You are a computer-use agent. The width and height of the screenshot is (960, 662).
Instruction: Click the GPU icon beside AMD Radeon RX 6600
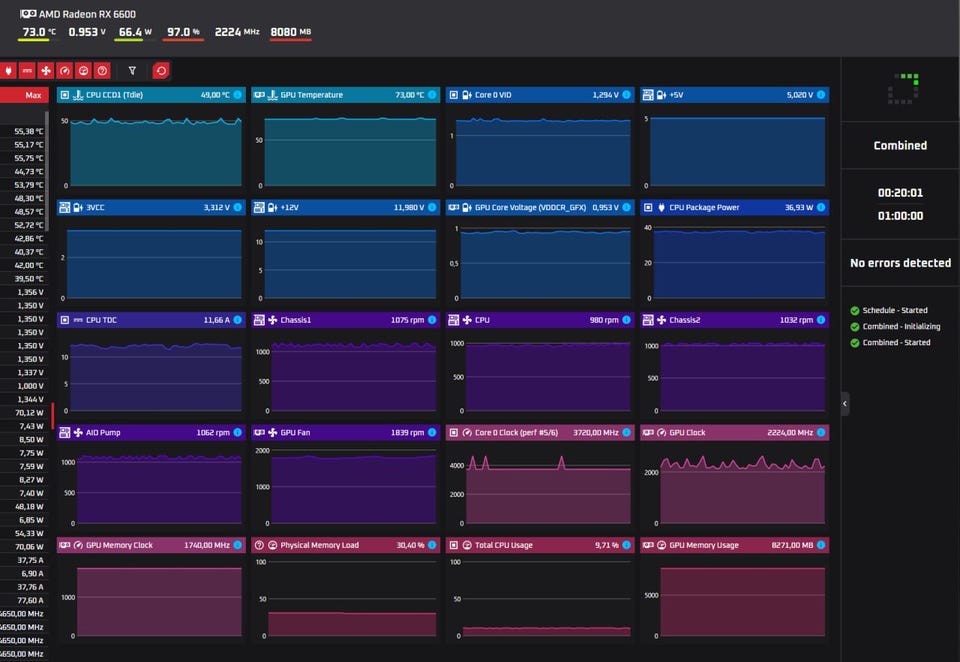point(28,13)
